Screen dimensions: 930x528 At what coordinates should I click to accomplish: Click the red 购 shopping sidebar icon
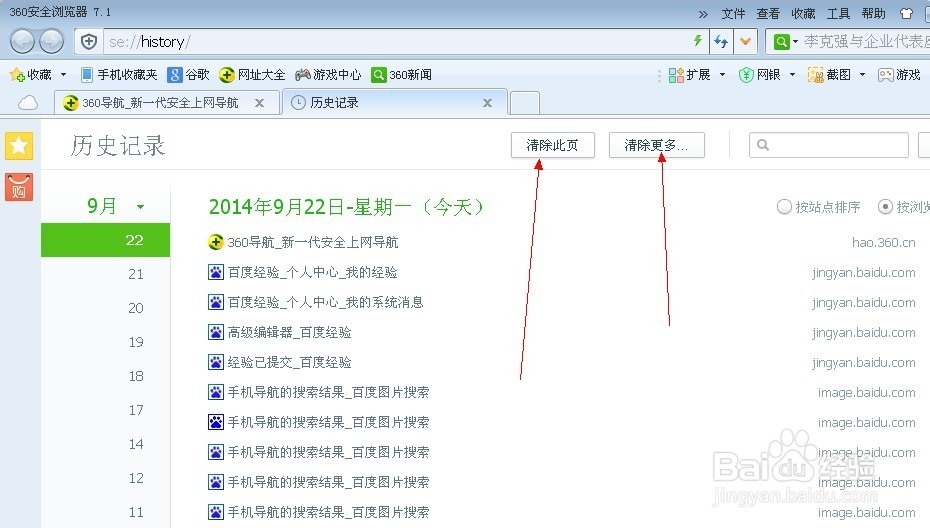[x=19, y=187]
